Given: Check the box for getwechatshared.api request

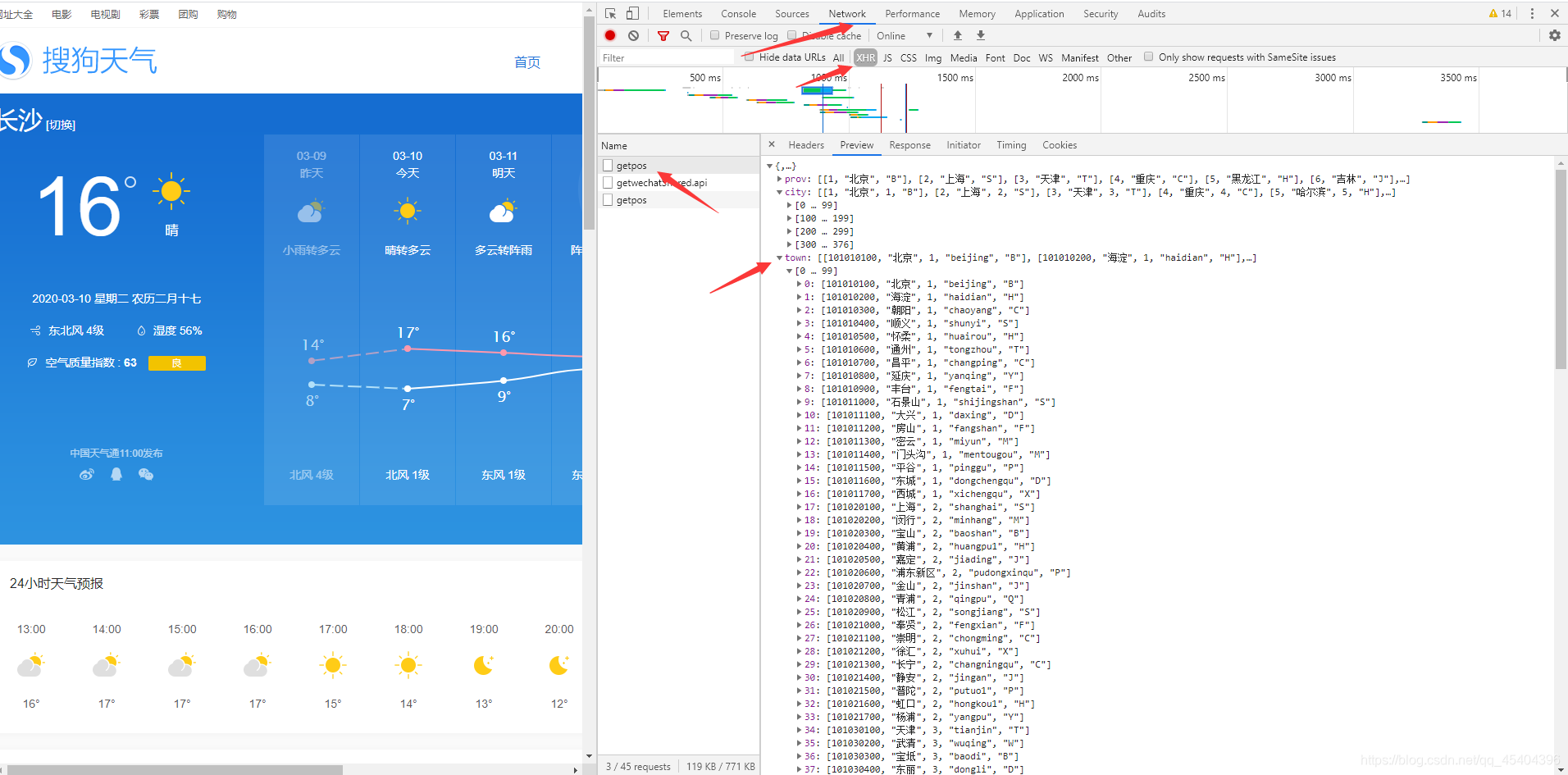Looking at the screenshot, I should [608, 183].
